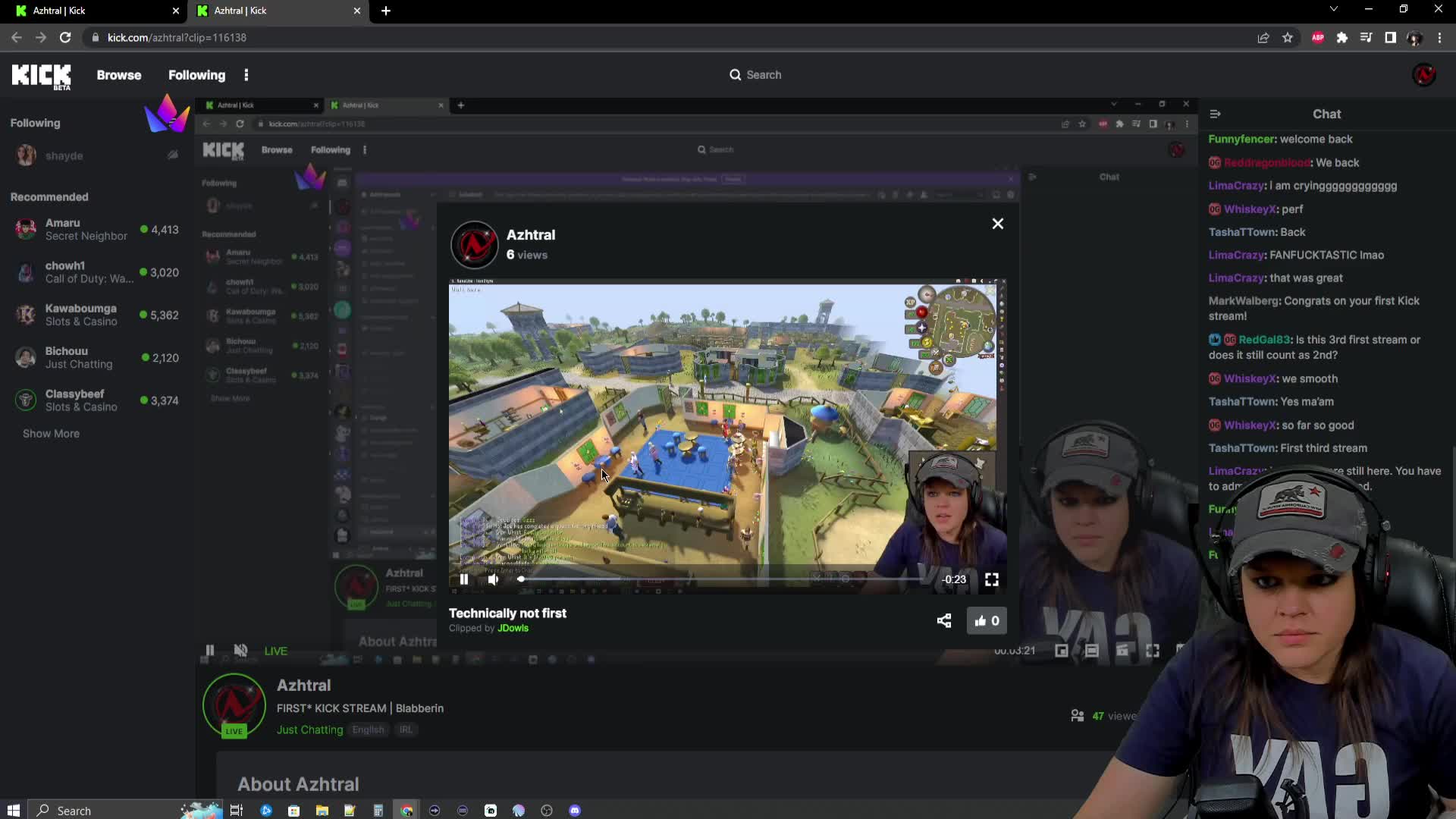Click the Kick logo home link
The image size is (1456, 819).
coord(41,76)
